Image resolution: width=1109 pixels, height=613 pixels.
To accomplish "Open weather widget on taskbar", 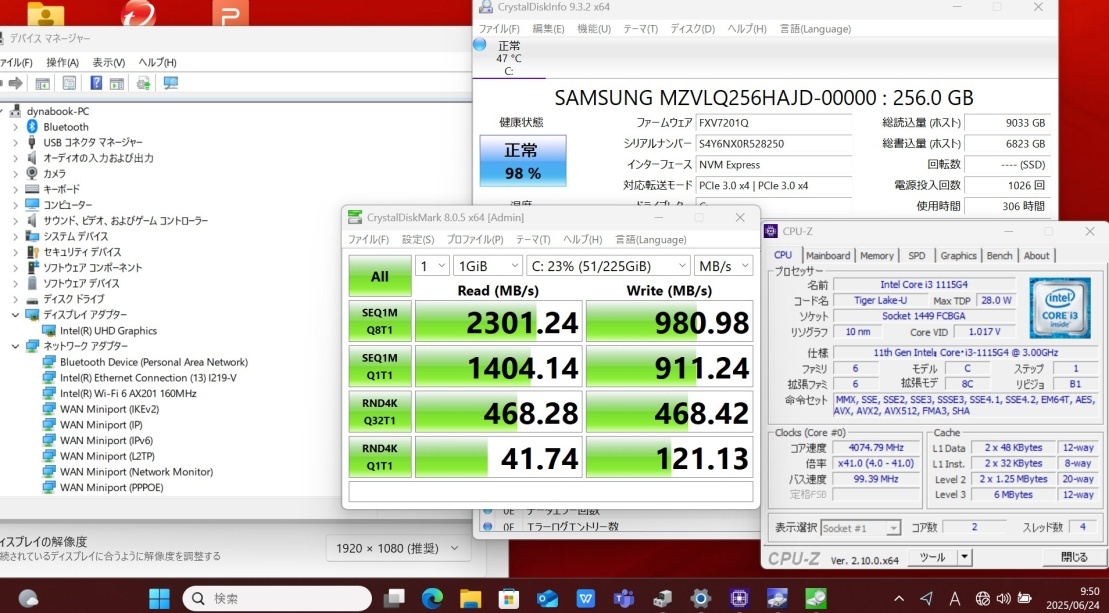I will (28, 598).
